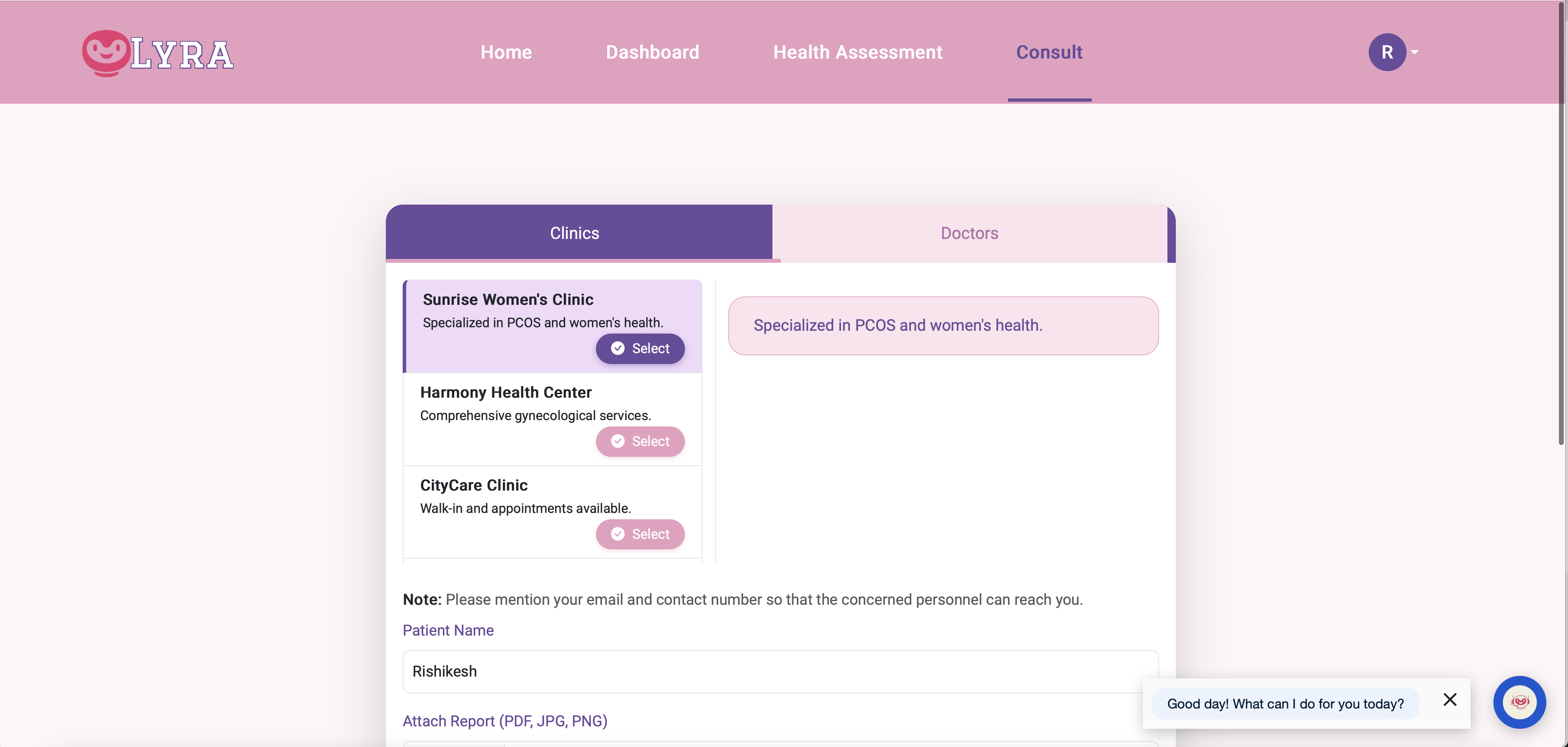Screen dimensions: 1568x747
Task: Click checkmark icon on Sunrise Select button
Action: (618, 349)
